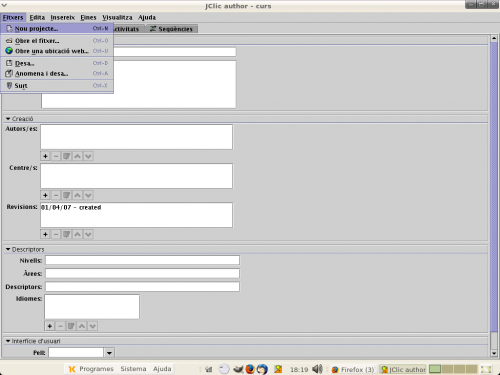Collapse the Descriptors section
This screenshot has height=375, width=500.
pyautogui.click(x=8, y=249)
